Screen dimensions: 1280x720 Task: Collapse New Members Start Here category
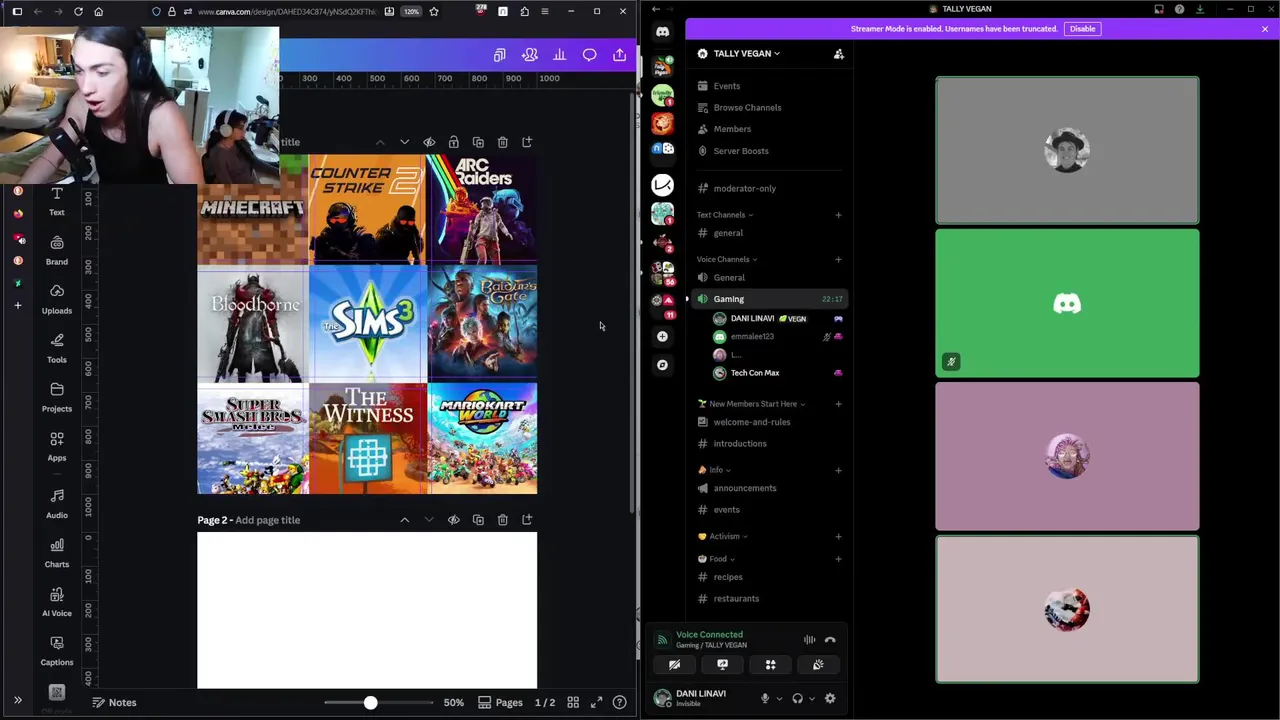[x=751, y=404]
